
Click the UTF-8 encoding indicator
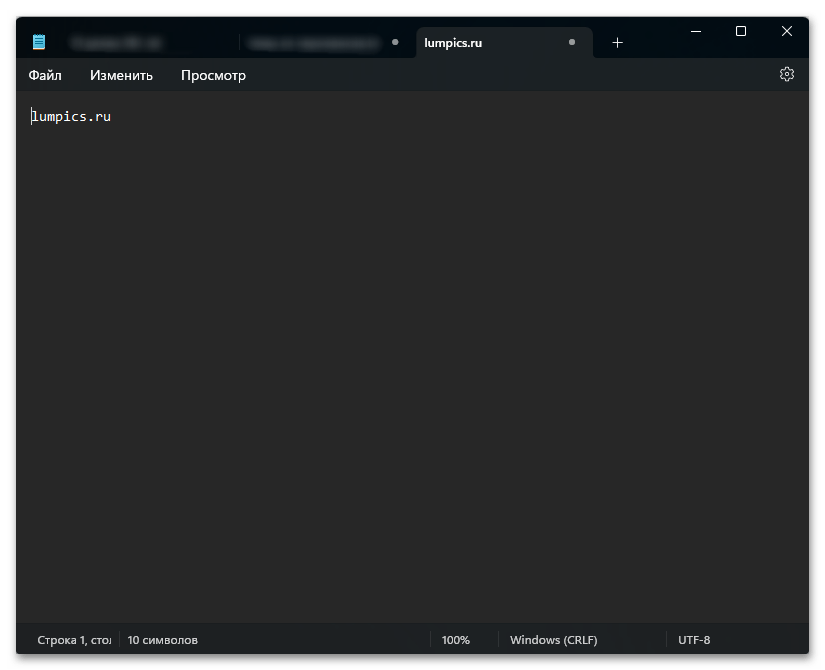(694, 640)
